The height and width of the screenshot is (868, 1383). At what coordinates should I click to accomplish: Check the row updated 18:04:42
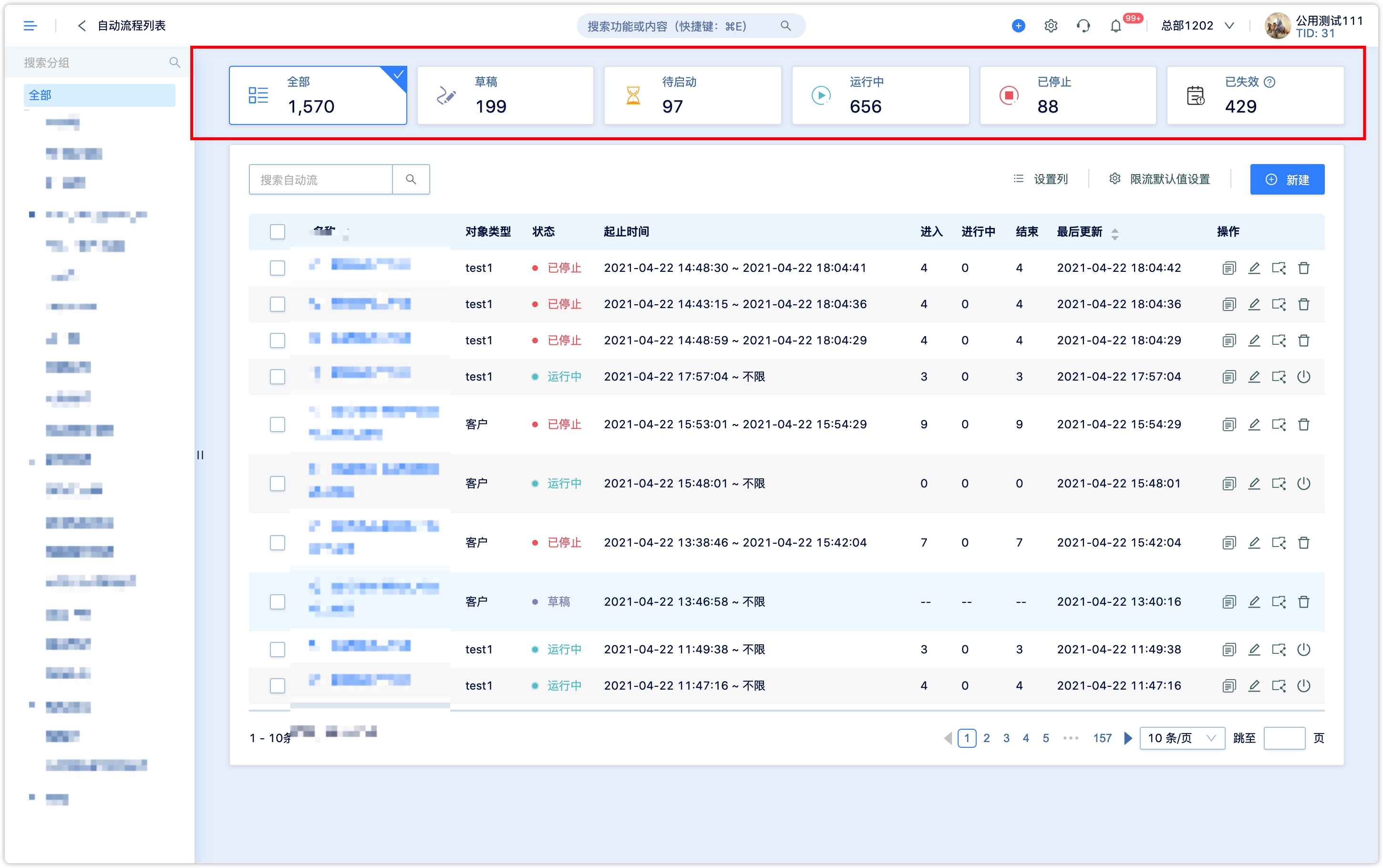pyautogui.click(x=277, y=268)
